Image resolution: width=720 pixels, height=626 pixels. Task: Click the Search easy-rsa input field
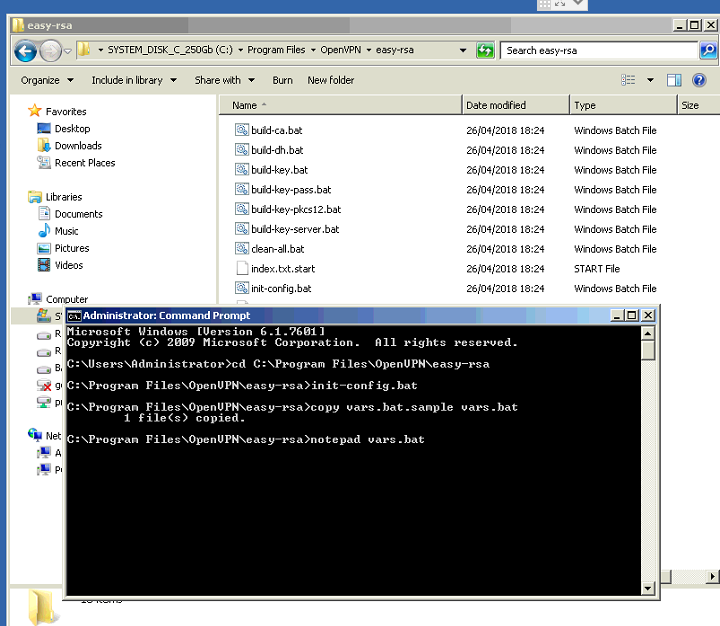click(598, 50)
